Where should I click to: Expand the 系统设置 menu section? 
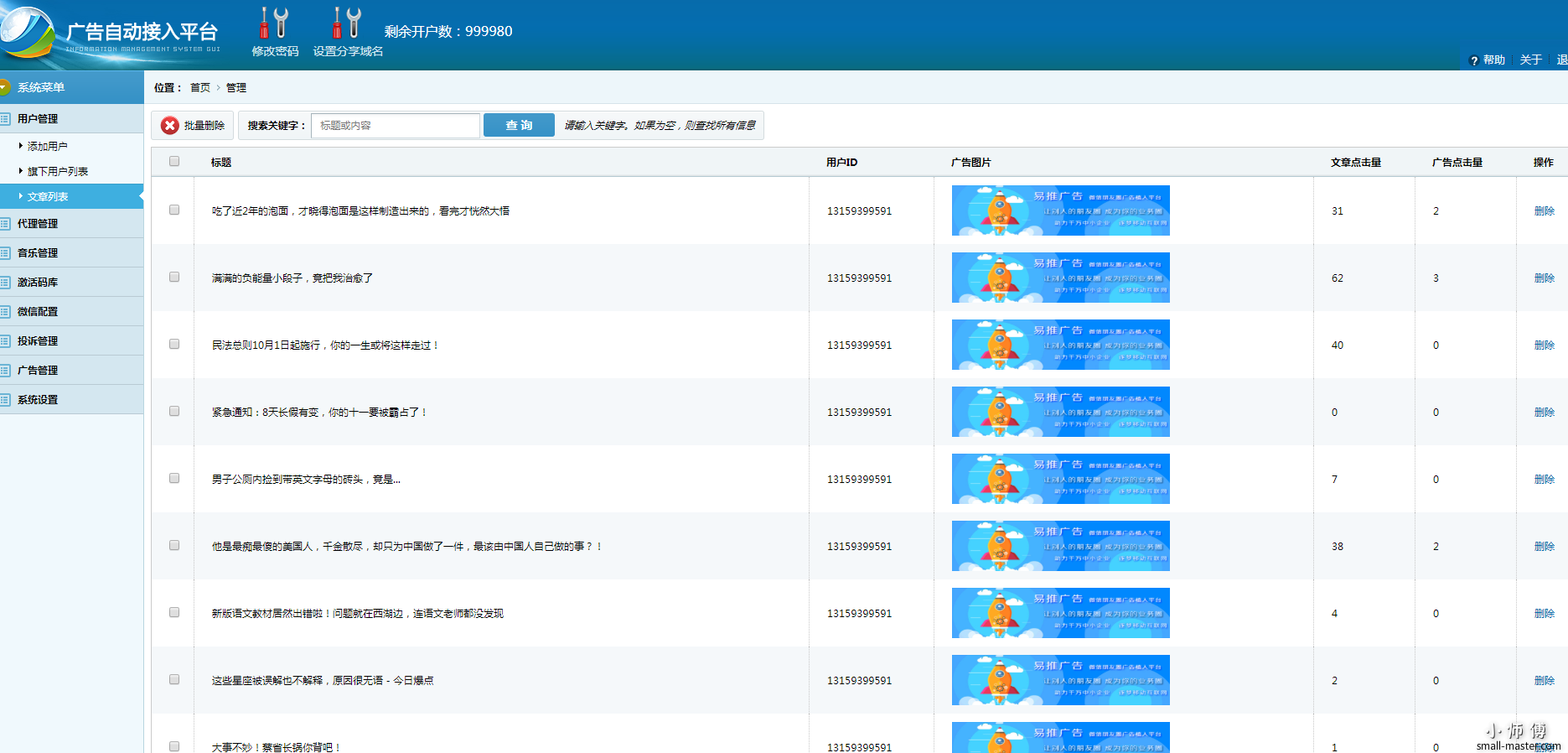pyautogui.click(x=72, y=400)
